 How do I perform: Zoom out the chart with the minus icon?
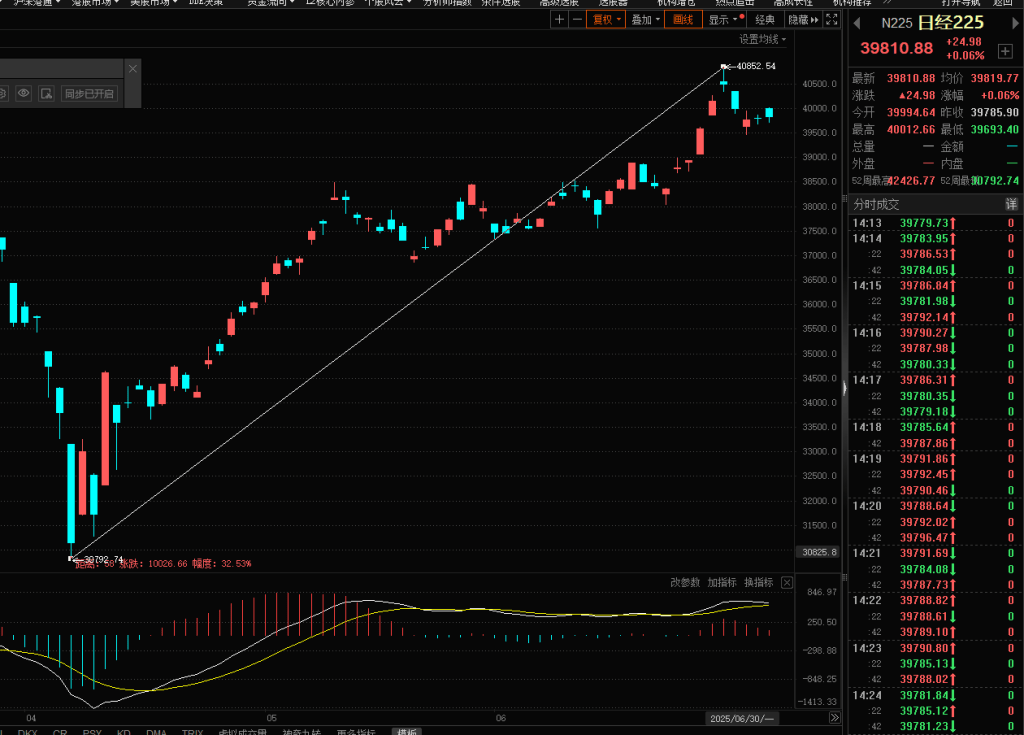click(x=577, y=20)
